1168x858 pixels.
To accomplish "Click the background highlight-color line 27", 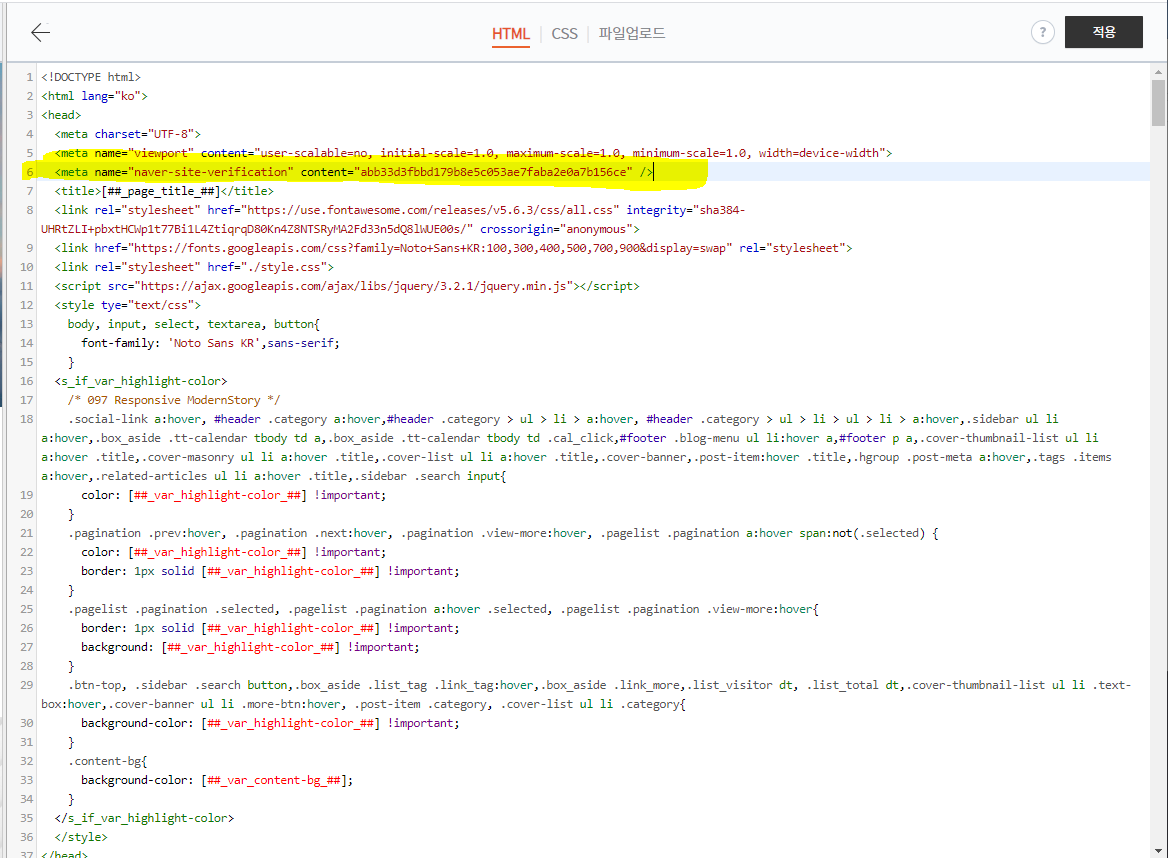I will pos(250,647).
